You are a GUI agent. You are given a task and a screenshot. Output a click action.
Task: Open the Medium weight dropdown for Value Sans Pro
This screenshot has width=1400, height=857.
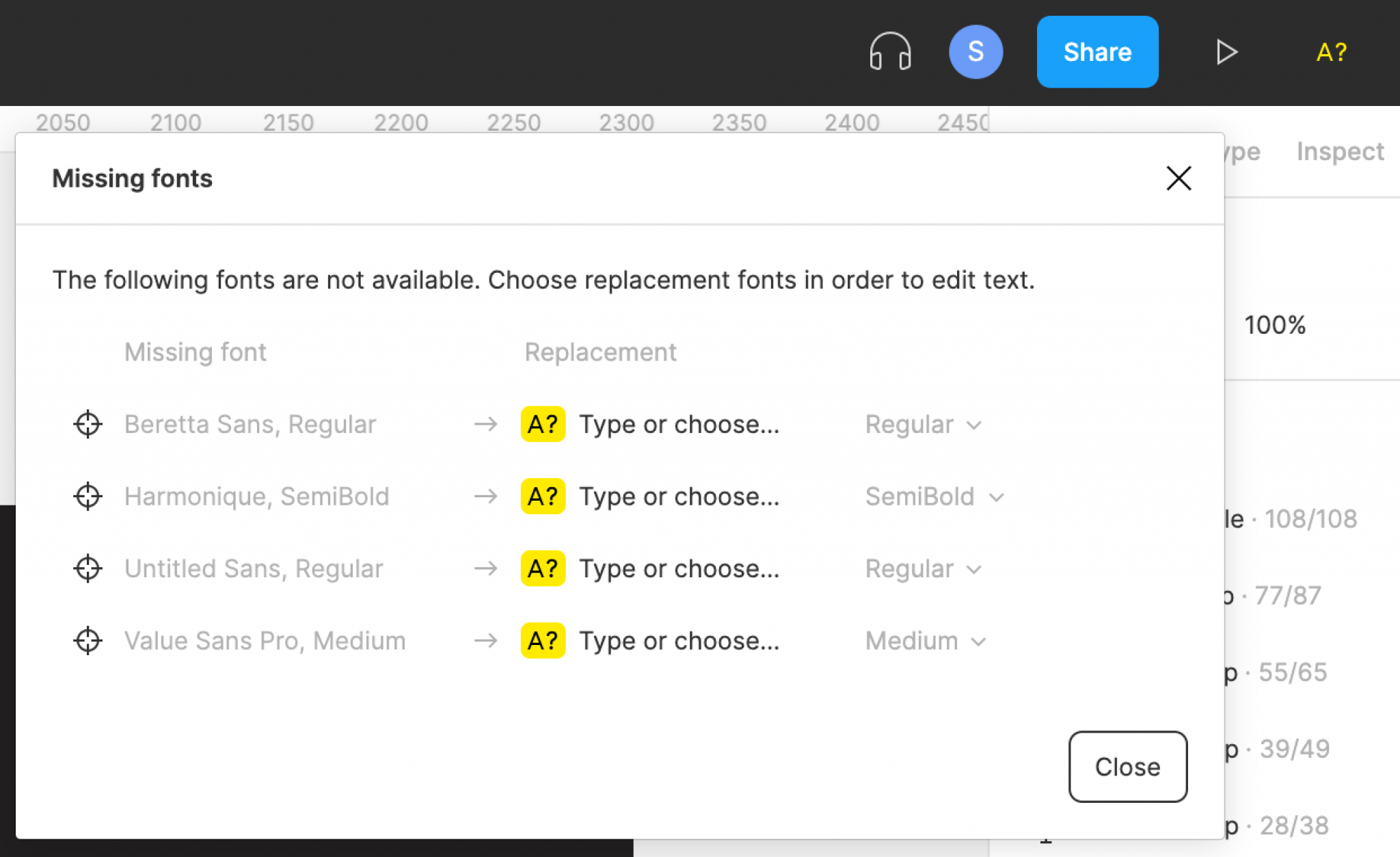924,641
